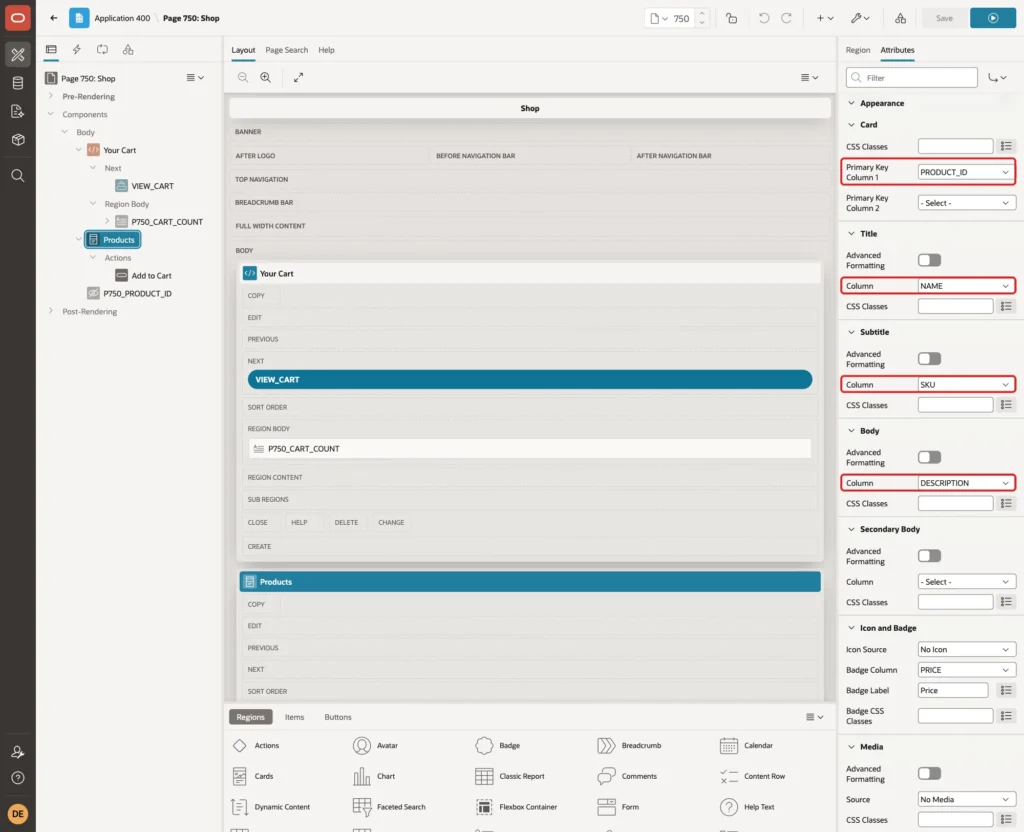Open the layout options hamburger menu

pos(809,77)
